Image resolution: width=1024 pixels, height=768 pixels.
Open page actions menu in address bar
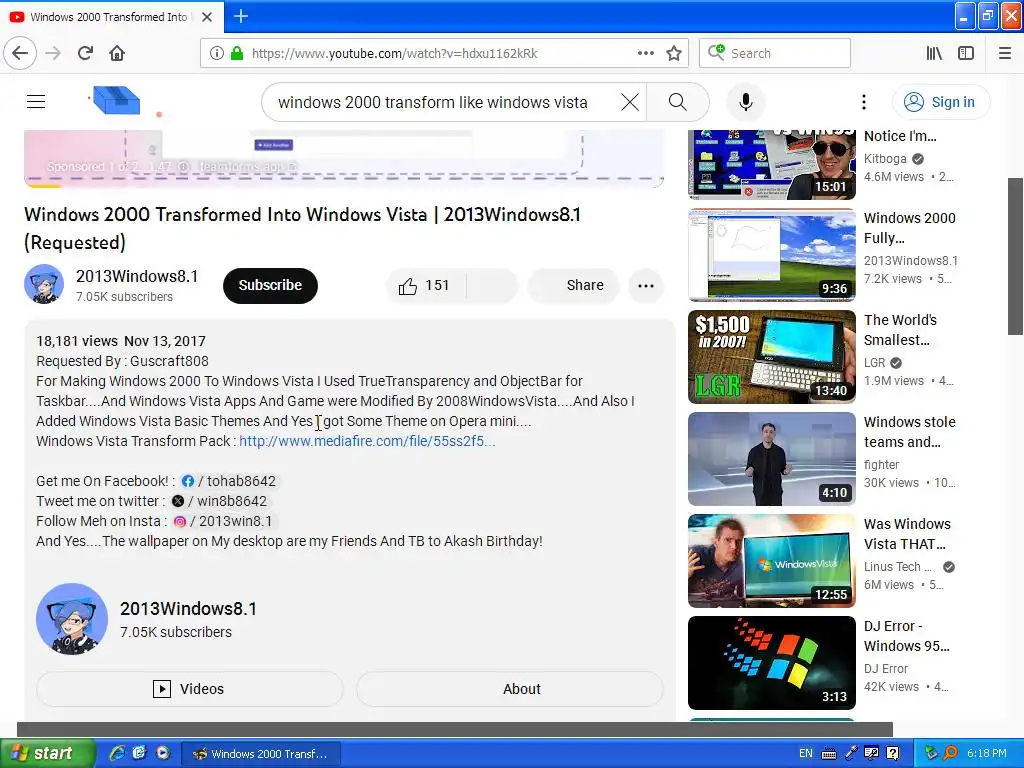[645, 53]
